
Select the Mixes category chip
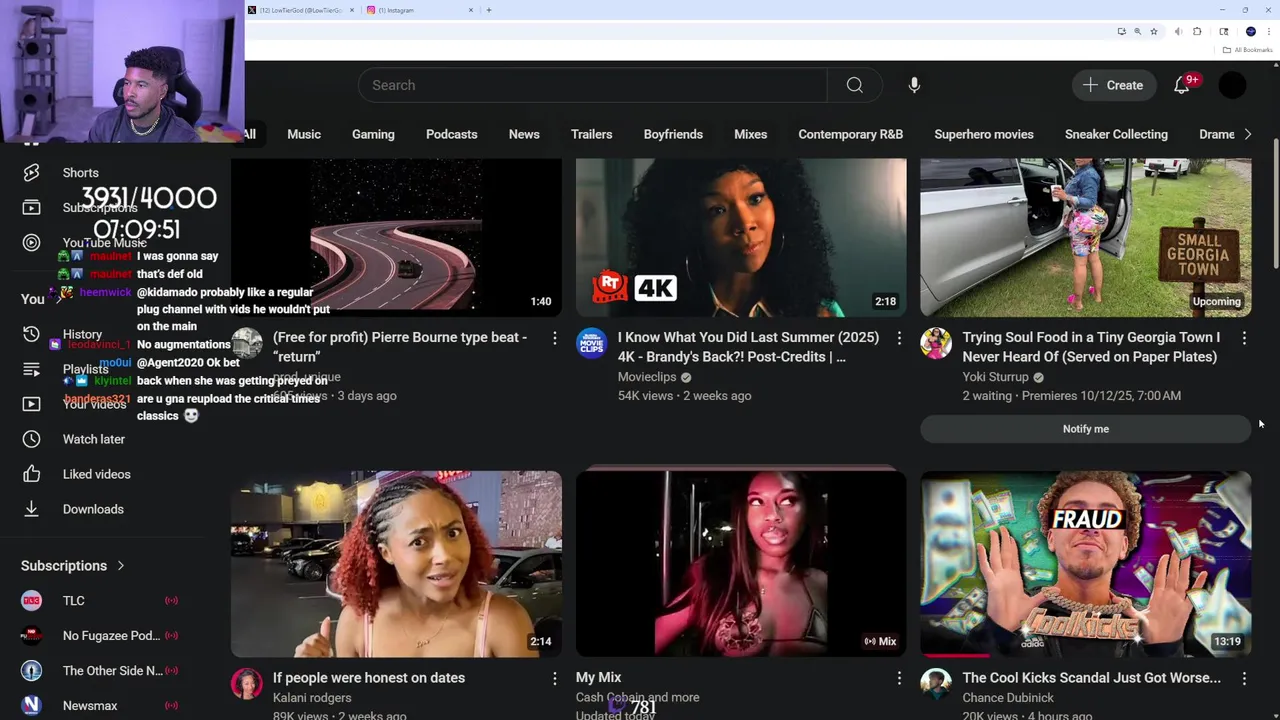750,134
